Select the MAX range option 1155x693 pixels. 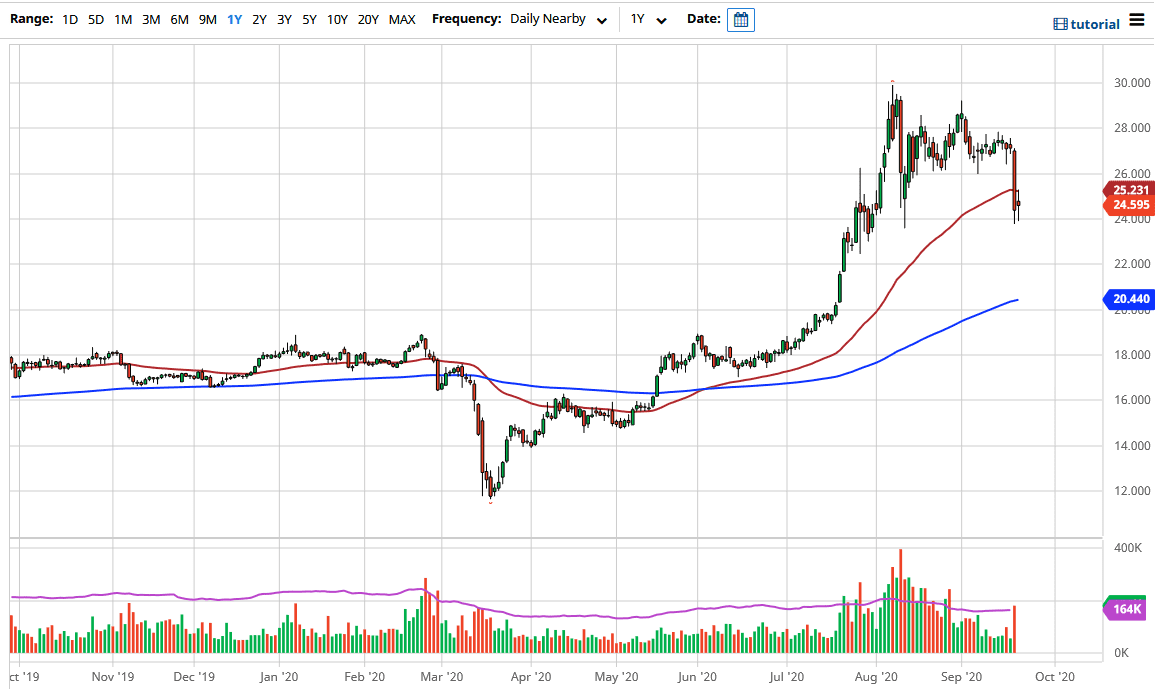402,19
